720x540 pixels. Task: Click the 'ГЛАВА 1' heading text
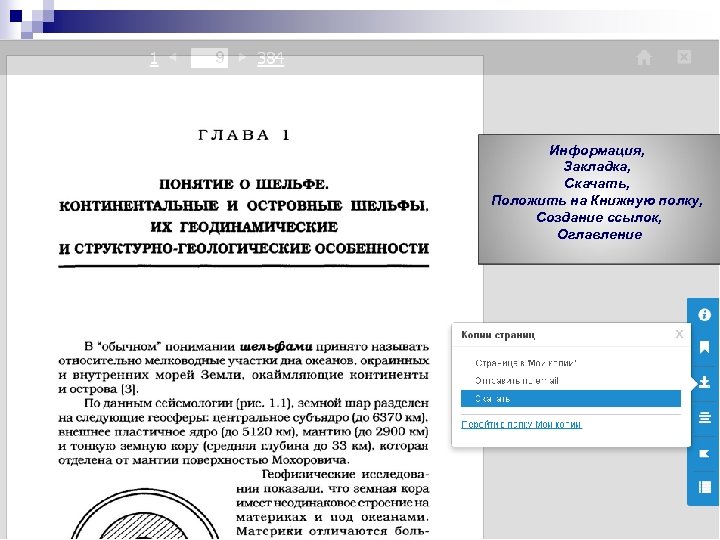pyautogui.click(x=244, y=135)
